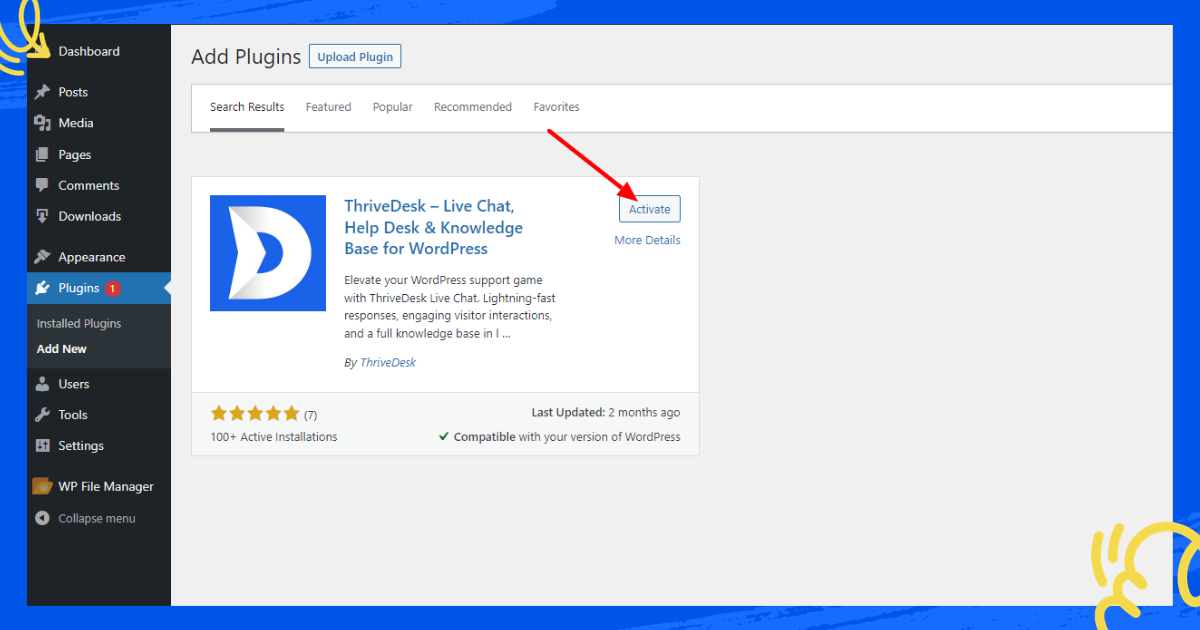This screenshot has width=1200, height=630.
Task: Click the Appearance paintbrush icon
Action: click(x=42, y=257)
